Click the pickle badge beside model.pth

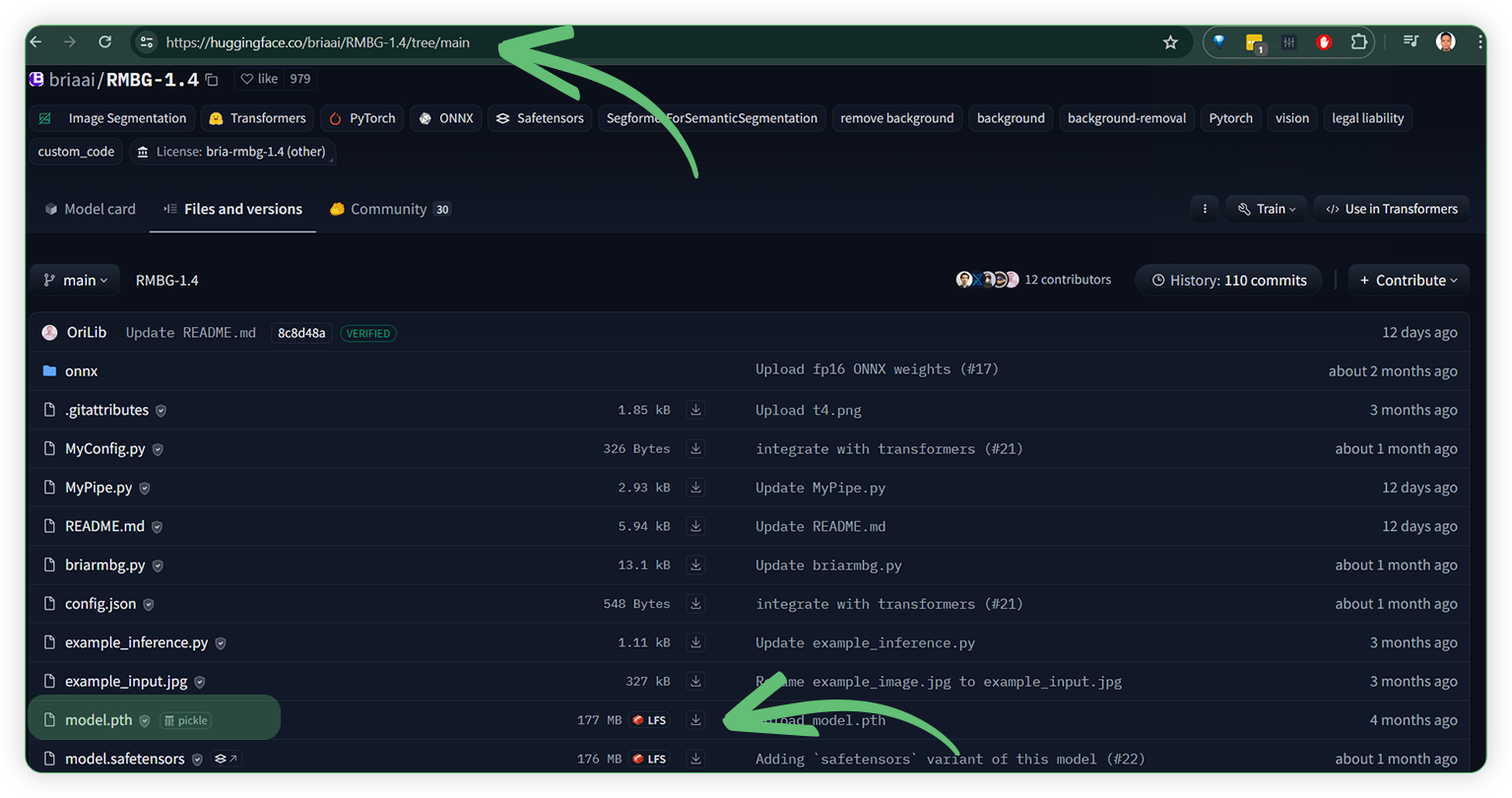[x=186, y=720]
